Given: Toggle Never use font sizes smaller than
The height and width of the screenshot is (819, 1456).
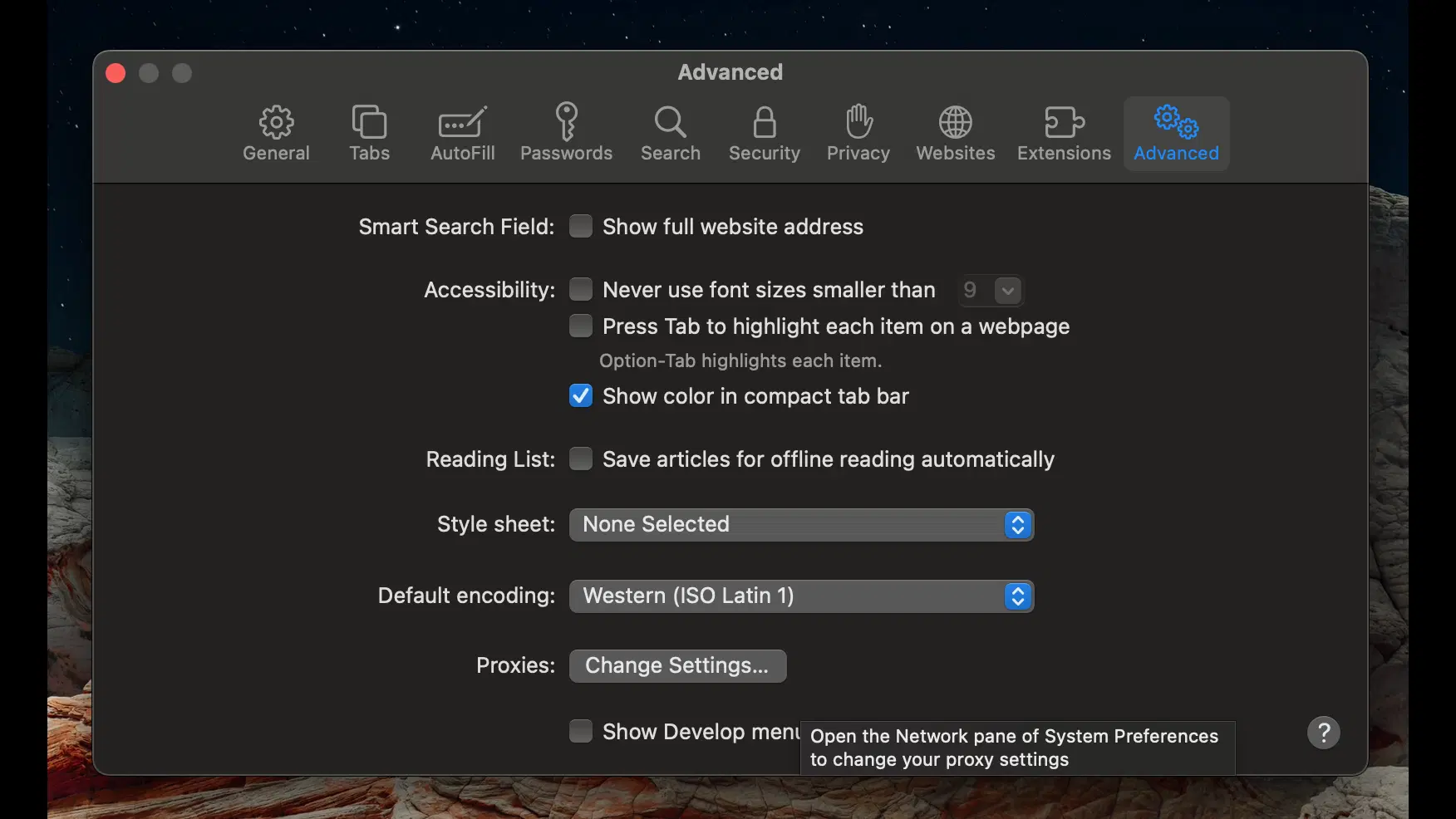Looking at the screenshot, I should (581, 290).
